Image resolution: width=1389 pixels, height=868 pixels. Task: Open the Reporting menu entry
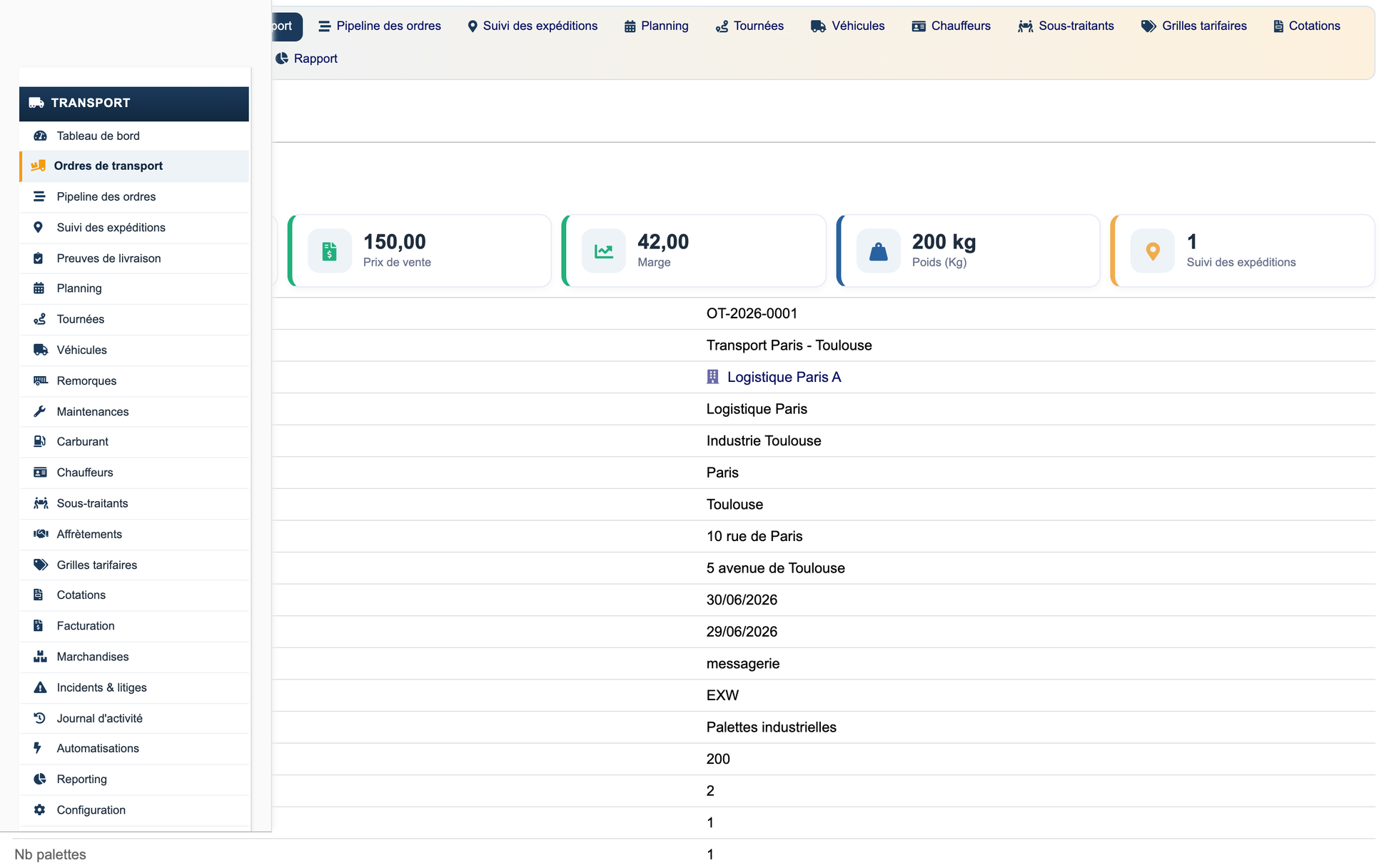134,779
